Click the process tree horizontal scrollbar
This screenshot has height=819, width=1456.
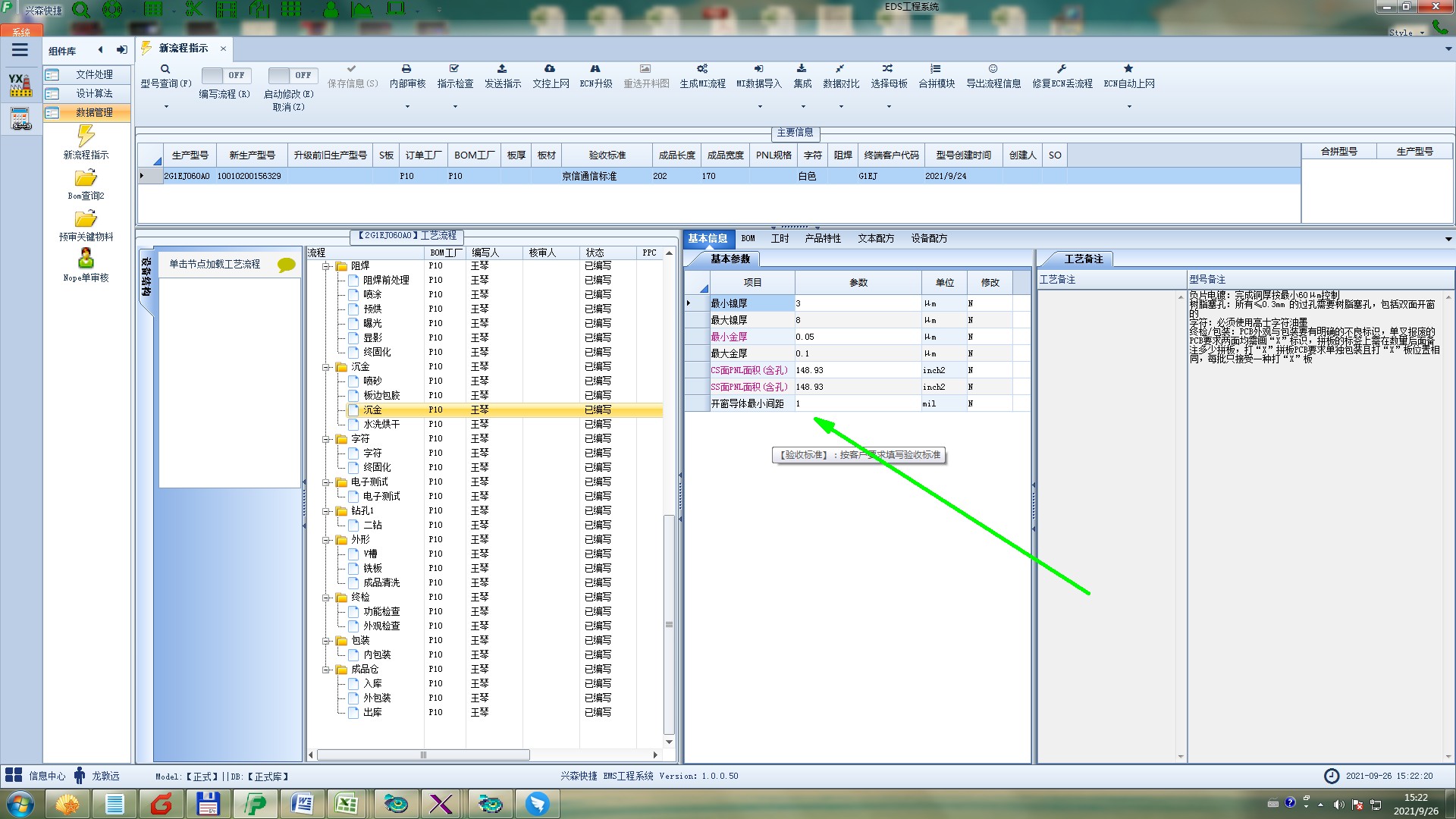(x=423, y=755)
